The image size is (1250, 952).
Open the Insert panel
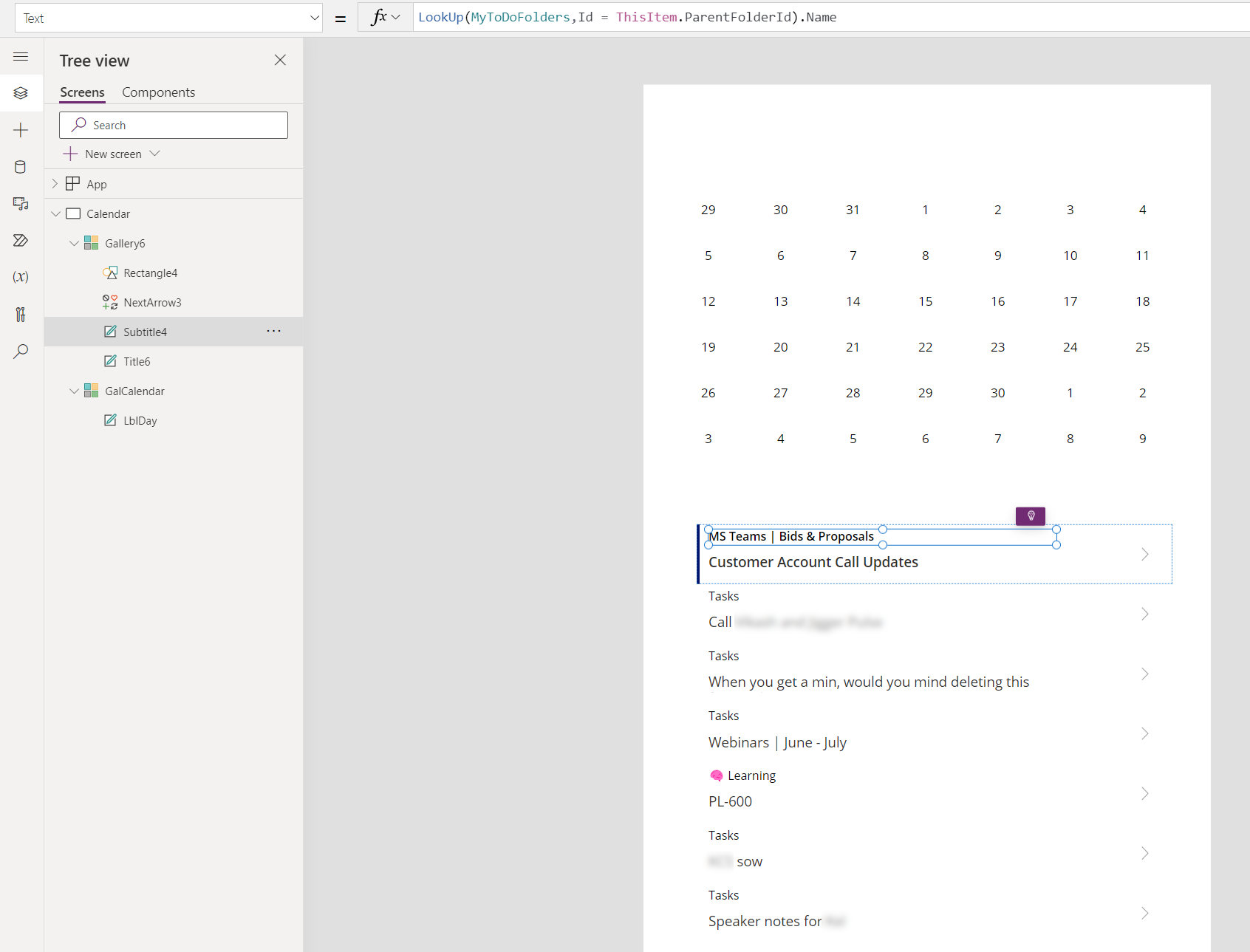[x=21, y=130]
